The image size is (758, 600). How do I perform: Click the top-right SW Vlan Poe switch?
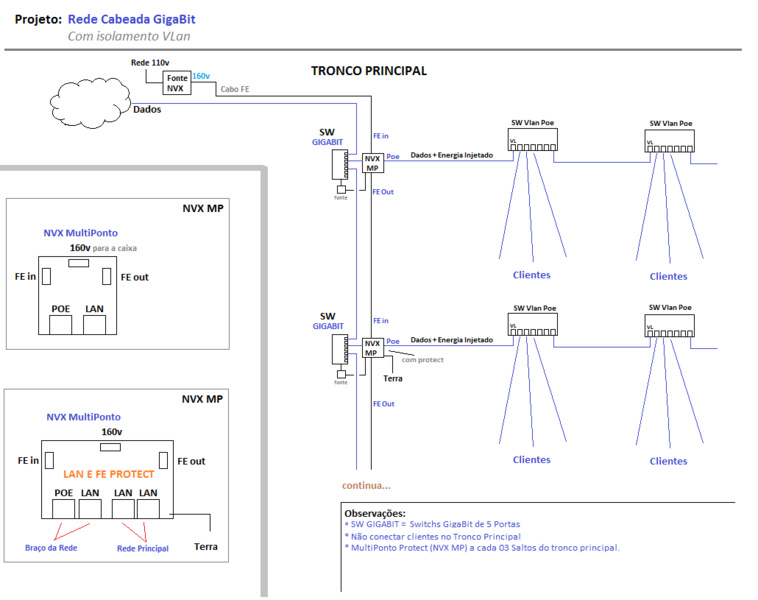pyautogui.click(x=670, y=141)
